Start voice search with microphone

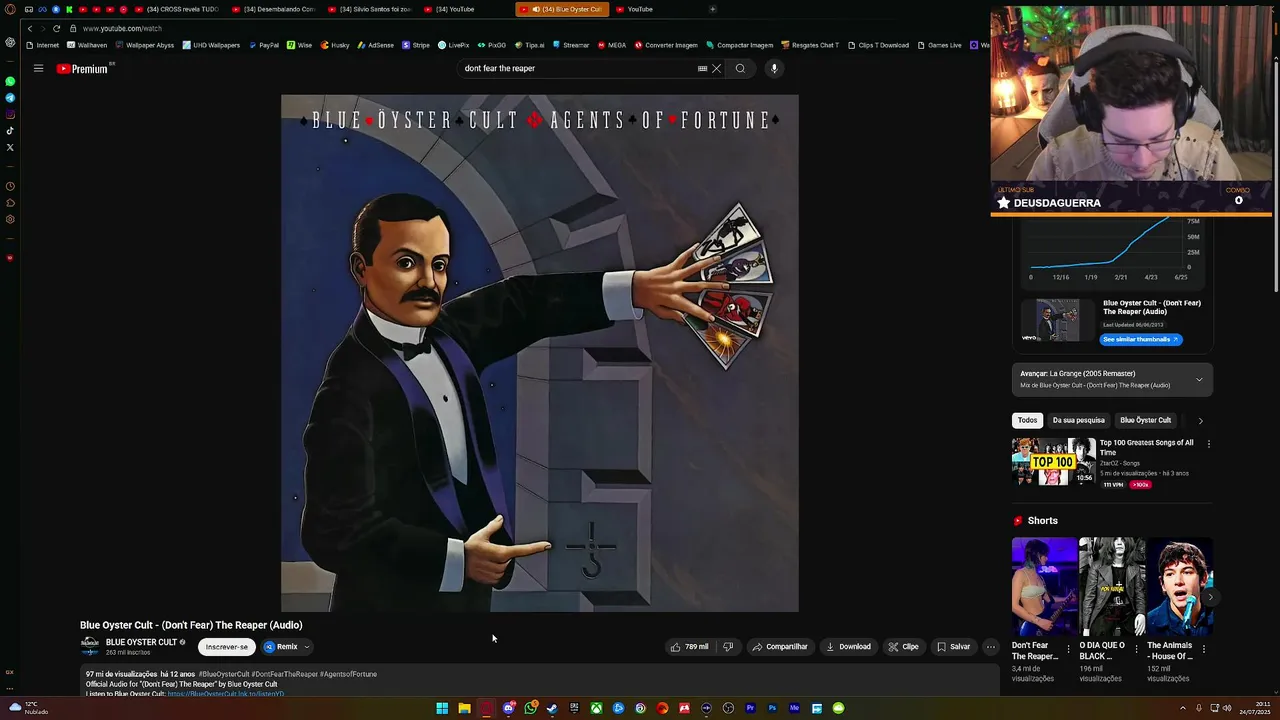[x=774, y=69]
